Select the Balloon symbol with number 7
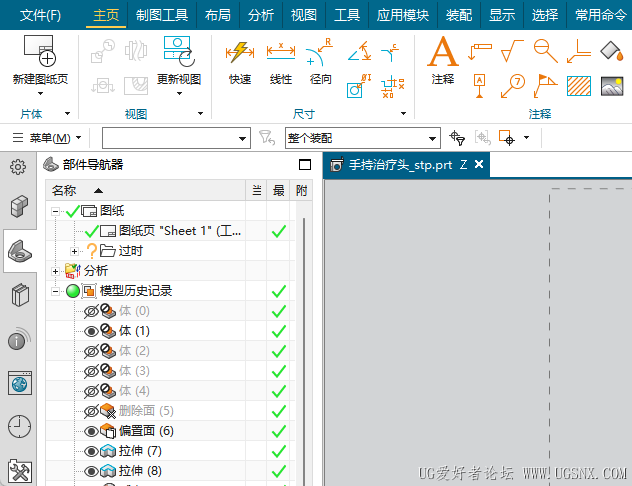 coord(513,86)
